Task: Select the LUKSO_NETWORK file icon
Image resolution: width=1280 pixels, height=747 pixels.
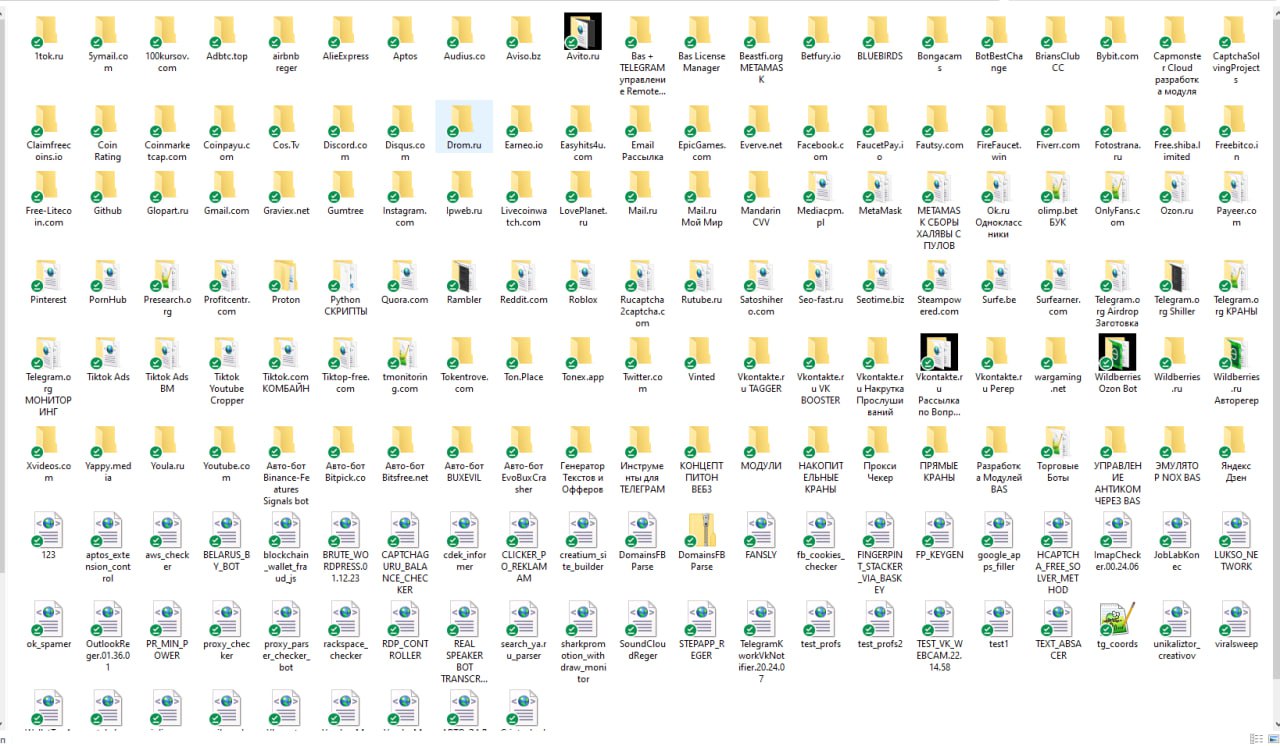Action: 1236,530
